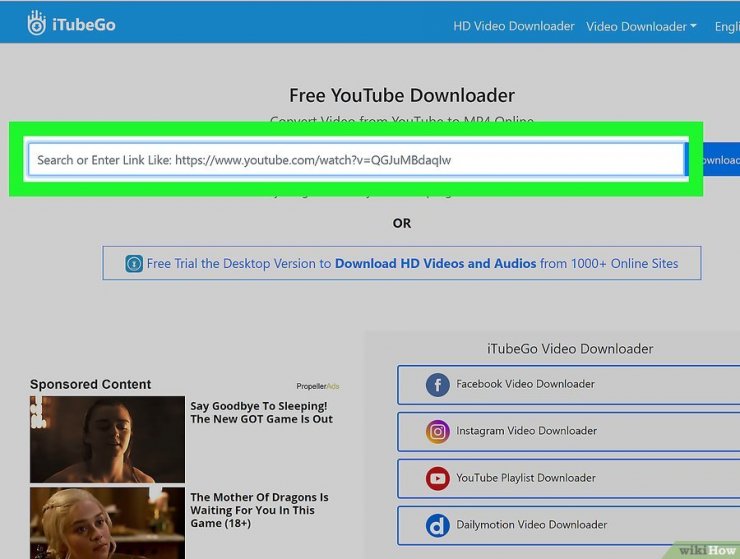Viewport: 740px width, 559px height.
Task: Open the HD Video Downloader menu item
Action: click(x=513, y=26)
